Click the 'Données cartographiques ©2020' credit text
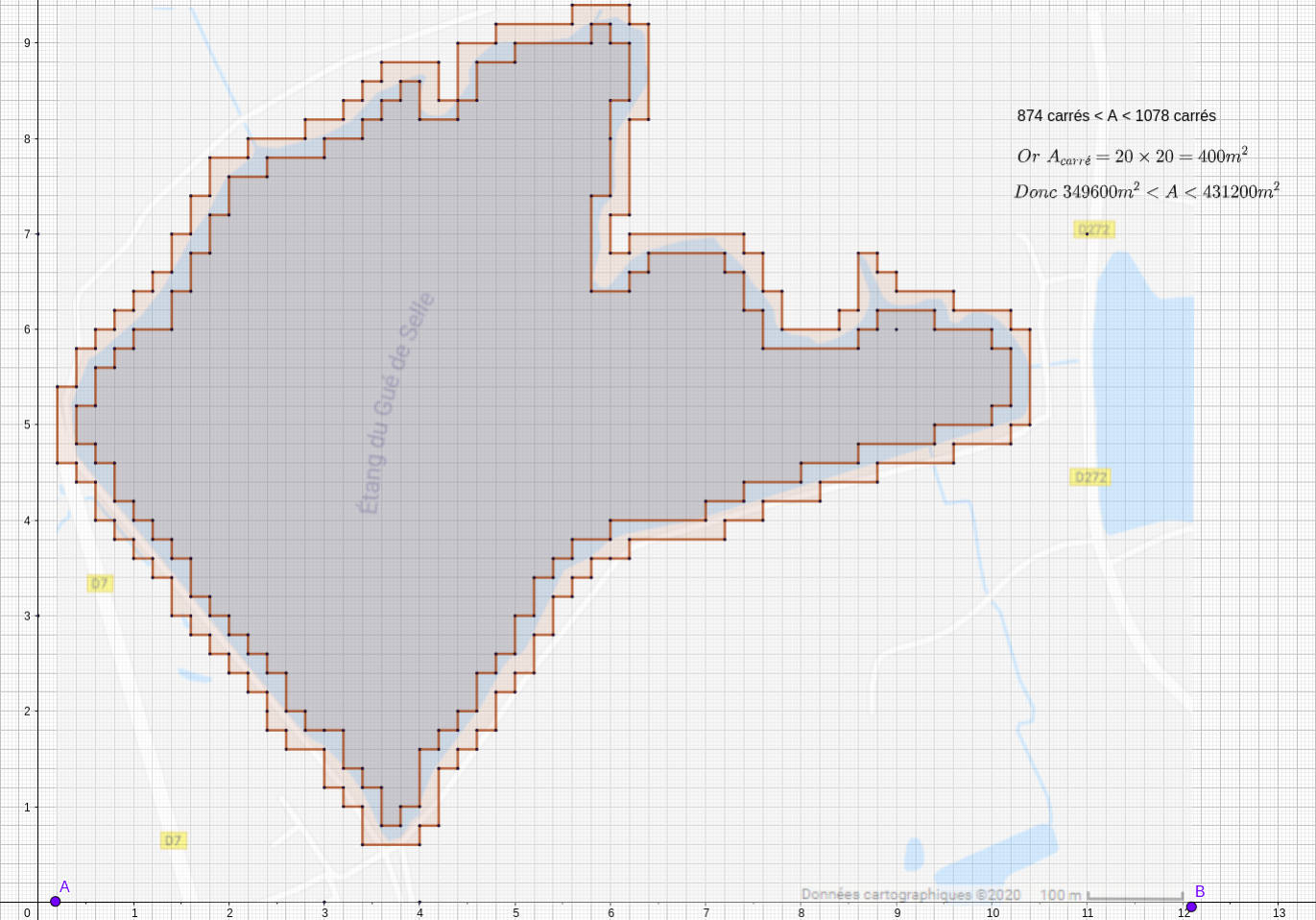The width and height of the screenshot is (1316, 920). [x=912, y=894]
